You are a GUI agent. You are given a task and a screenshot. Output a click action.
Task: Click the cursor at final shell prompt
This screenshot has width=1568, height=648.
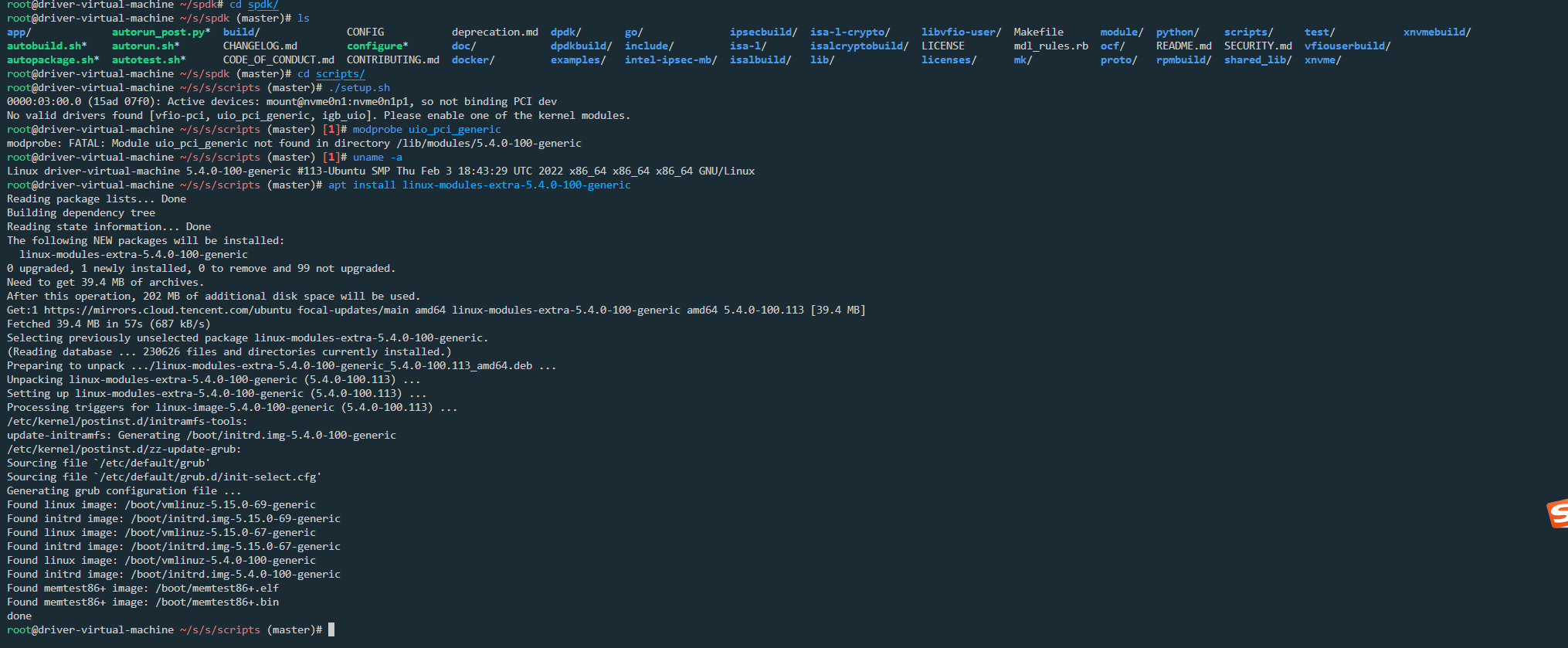pyautogui.click(x=331, y=629)
